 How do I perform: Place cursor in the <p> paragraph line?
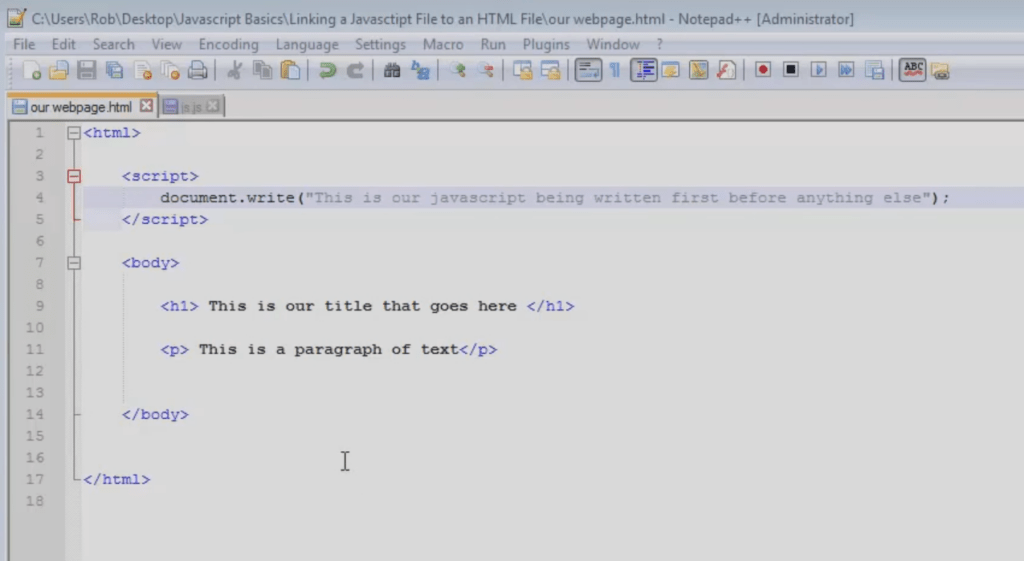tap(328, 350)
